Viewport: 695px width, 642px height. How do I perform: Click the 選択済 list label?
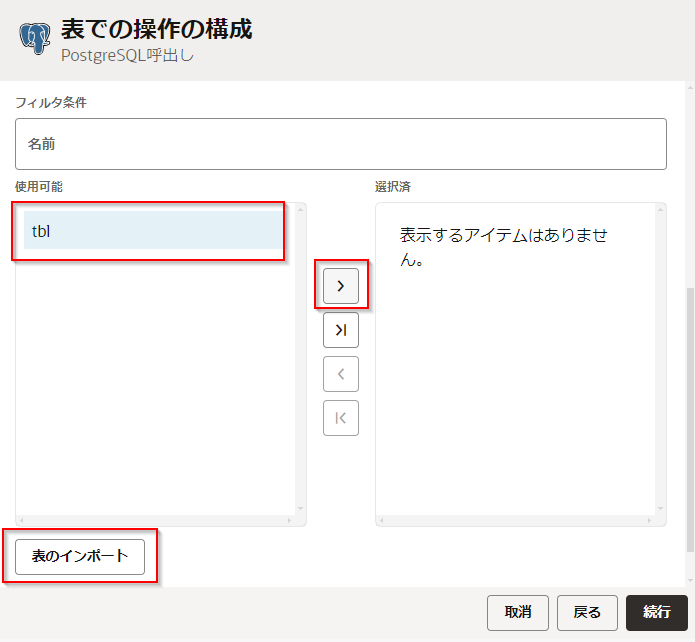393,187
